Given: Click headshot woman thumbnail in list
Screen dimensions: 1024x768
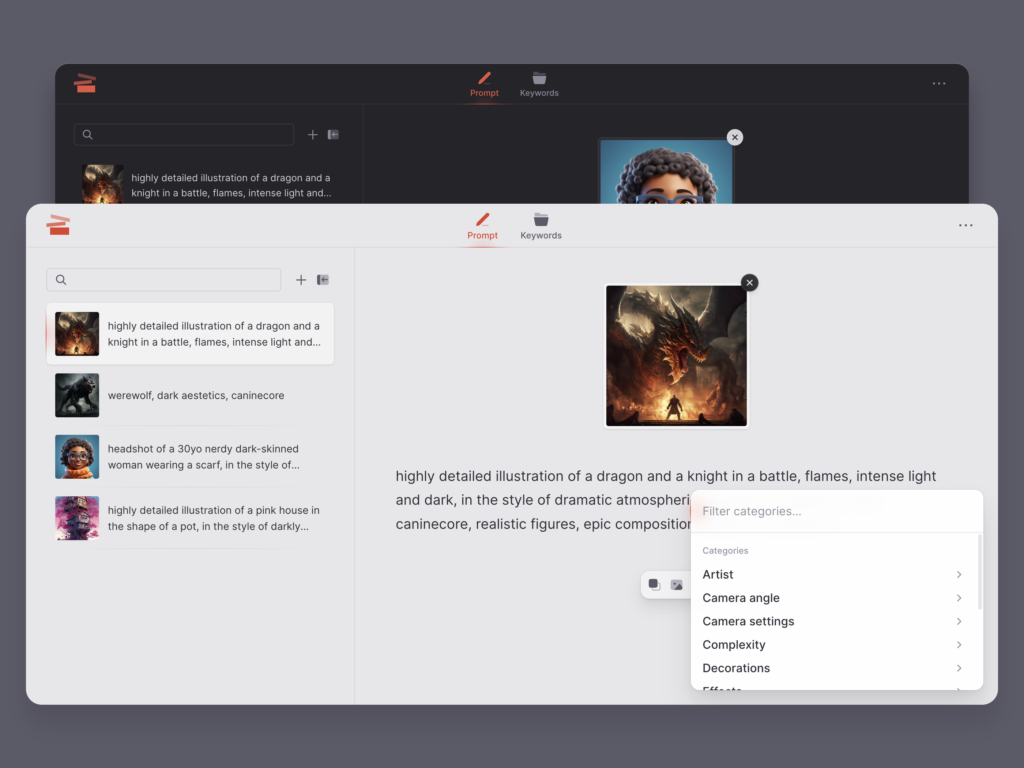Looking at the screenshot, I should 77,456.
